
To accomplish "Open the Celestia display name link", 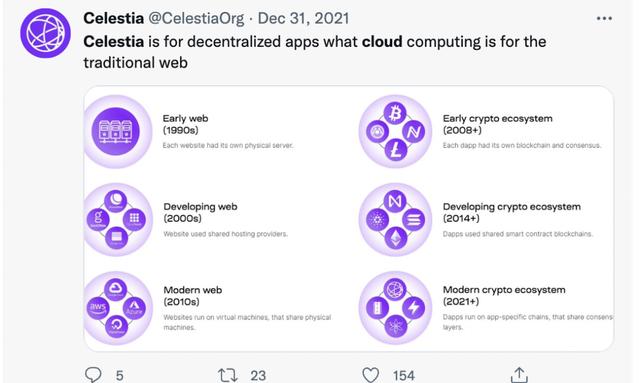I will point(113,18).
